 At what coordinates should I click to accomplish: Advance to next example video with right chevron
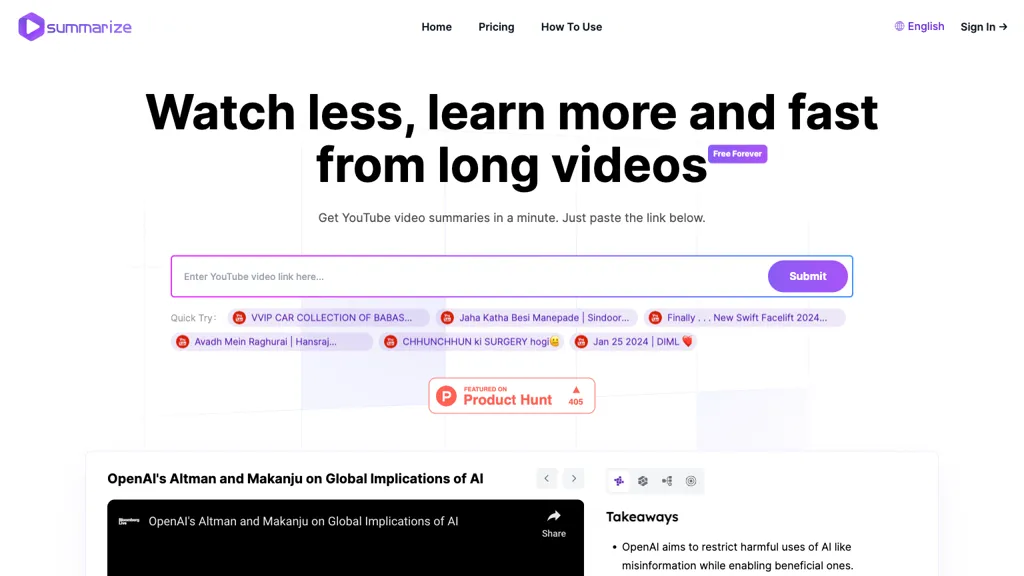pyautogui.click(x=573, y=479)
